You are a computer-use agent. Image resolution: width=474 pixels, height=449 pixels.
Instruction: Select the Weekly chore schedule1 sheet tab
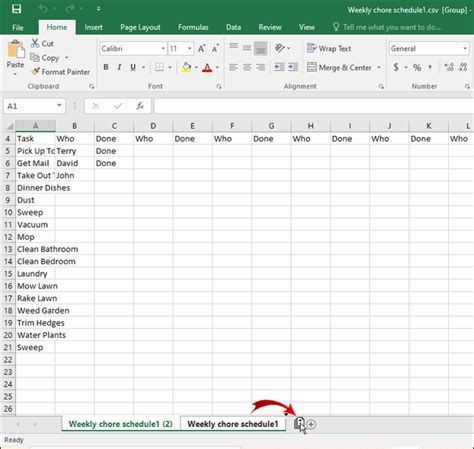point(233,424)
